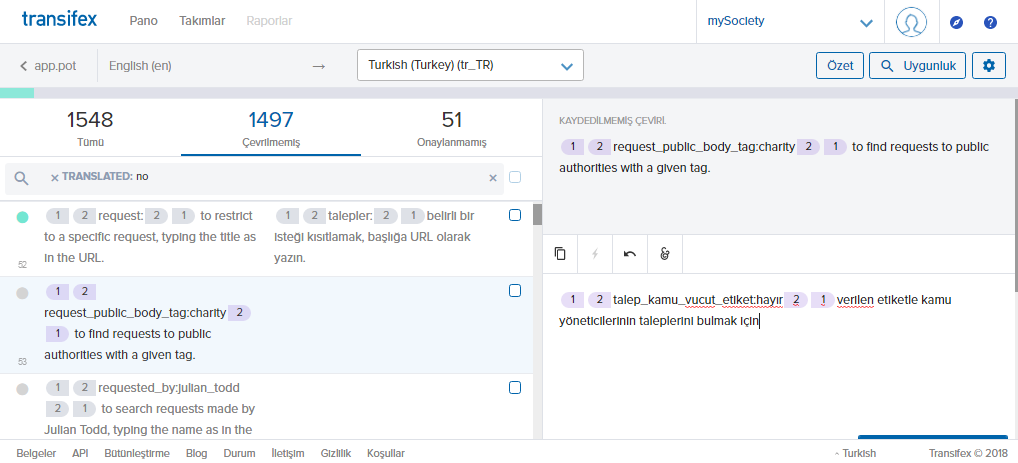The image size is (1018, 463).
Task: Check the box for requested_by:julian_todd string
Action: pos(515,388)
